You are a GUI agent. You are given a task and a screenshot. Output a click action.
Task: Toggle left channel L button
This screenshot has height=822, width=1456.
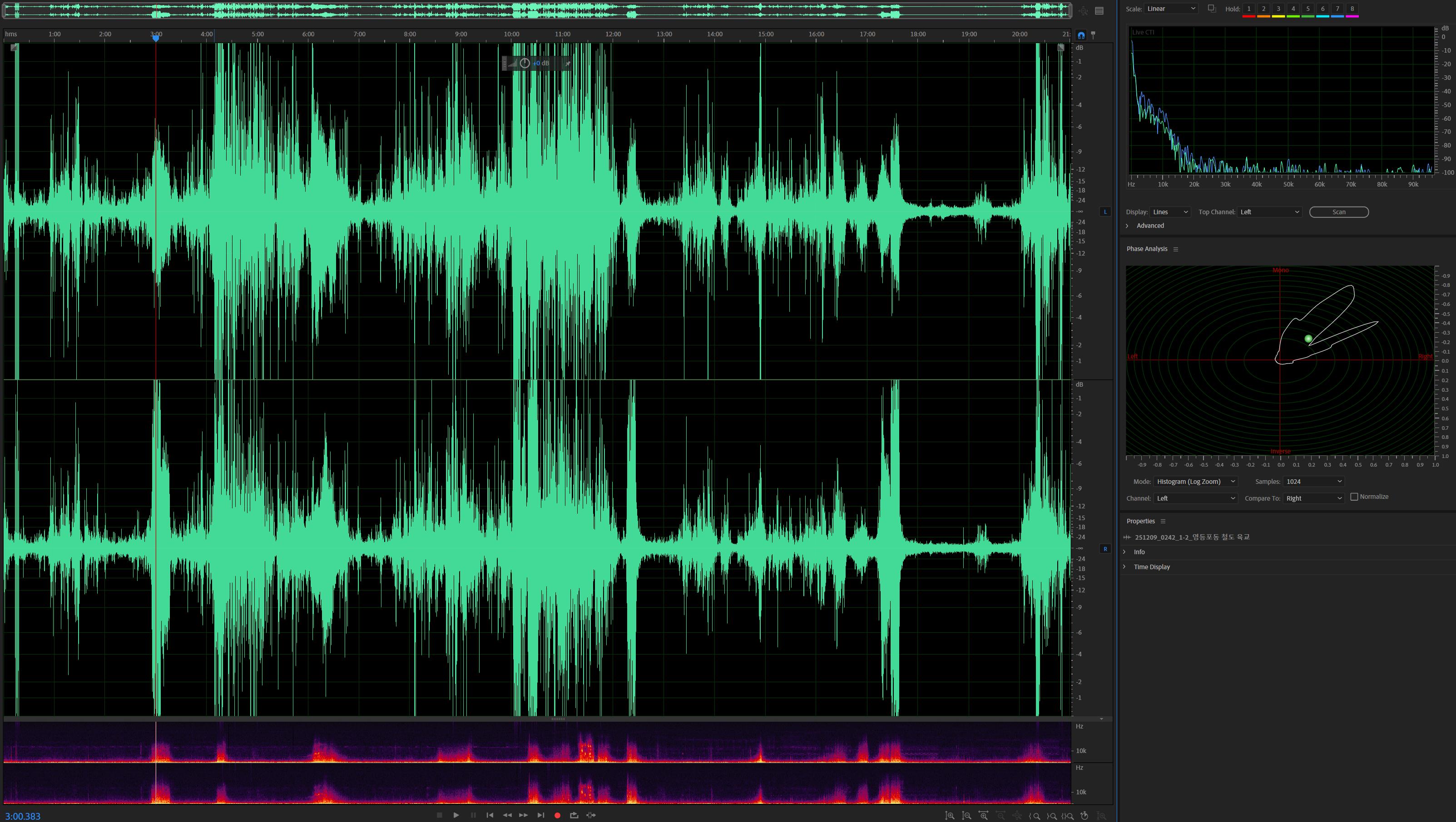coord(1105,212)
